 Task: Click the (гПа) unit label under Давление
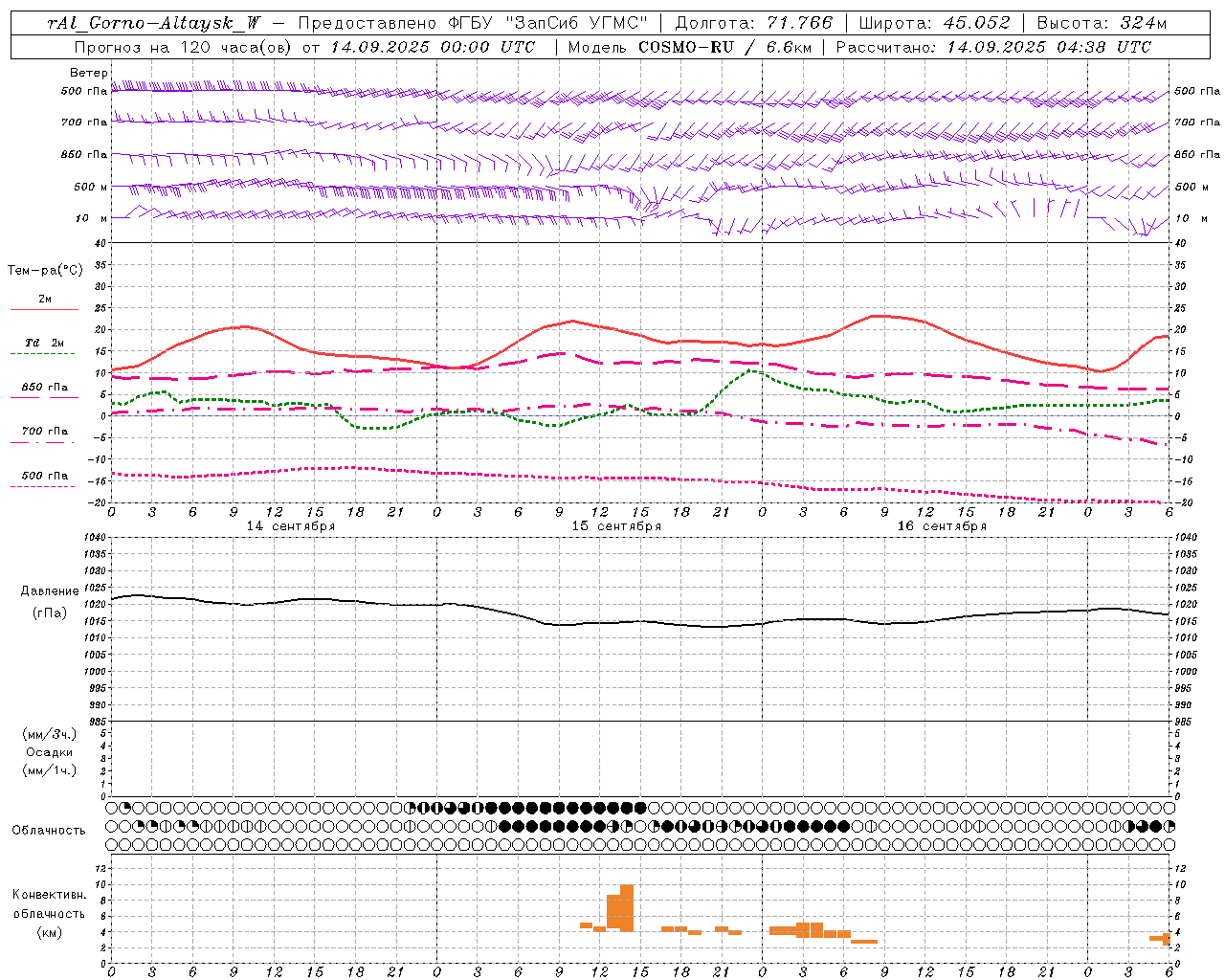click(50, 612)
